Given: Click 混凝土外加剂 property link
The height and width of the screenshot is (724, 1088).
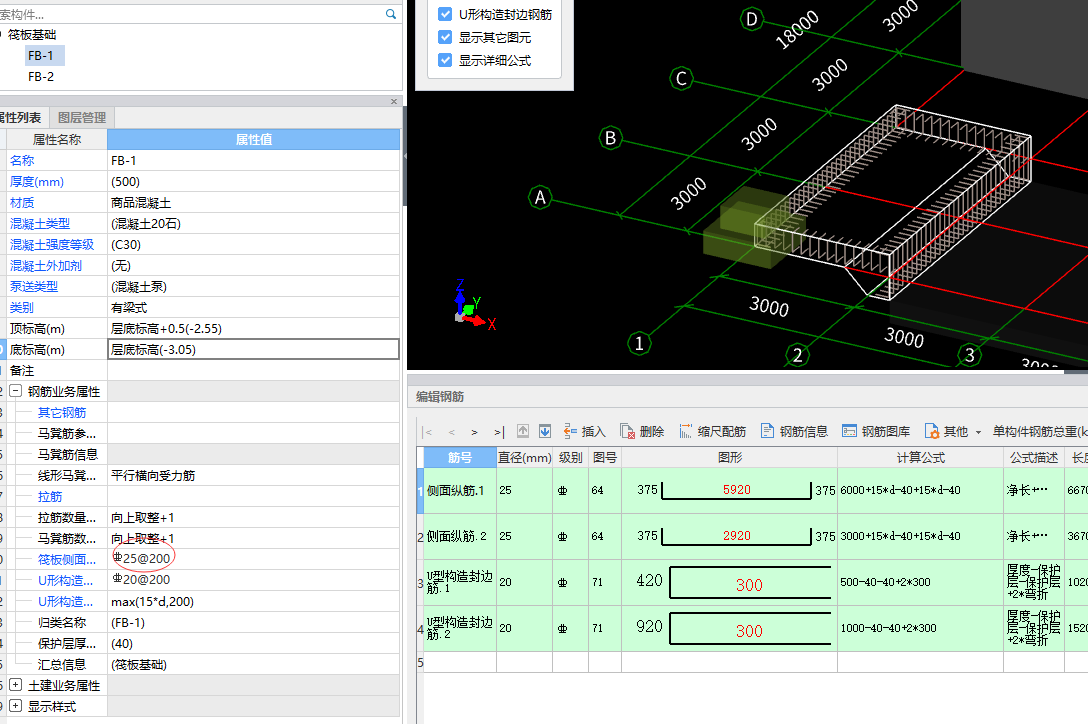Looking at the screenshot, I should (x=46, y=265).
